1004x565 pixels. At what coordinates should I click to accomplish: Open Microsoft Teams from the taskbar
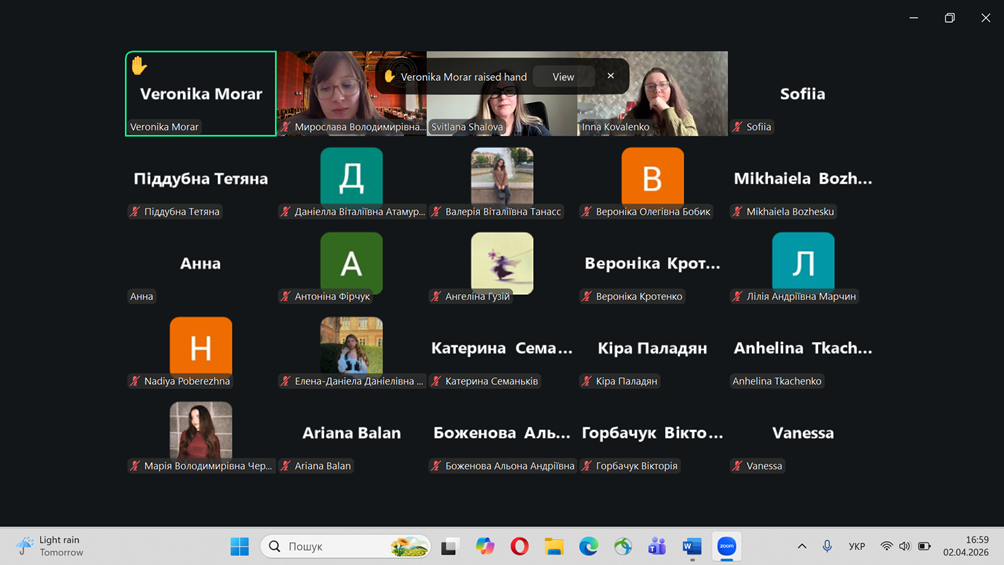tap(657, 546)
